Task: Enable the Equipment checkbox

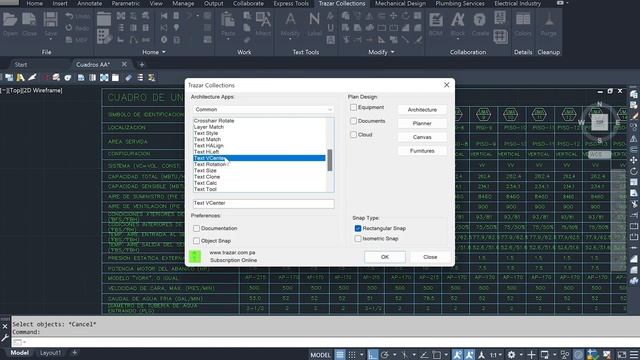Action: pyautogui.click(x=353, y=107)
